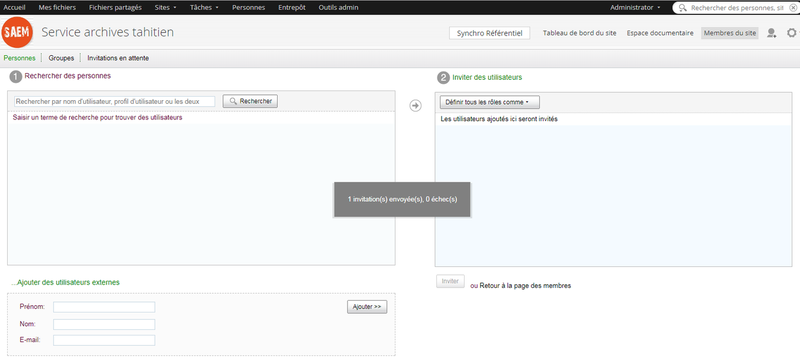Click the Prénom input field
The width and height of the screenshot is (800, 360).
coord(104,307)
